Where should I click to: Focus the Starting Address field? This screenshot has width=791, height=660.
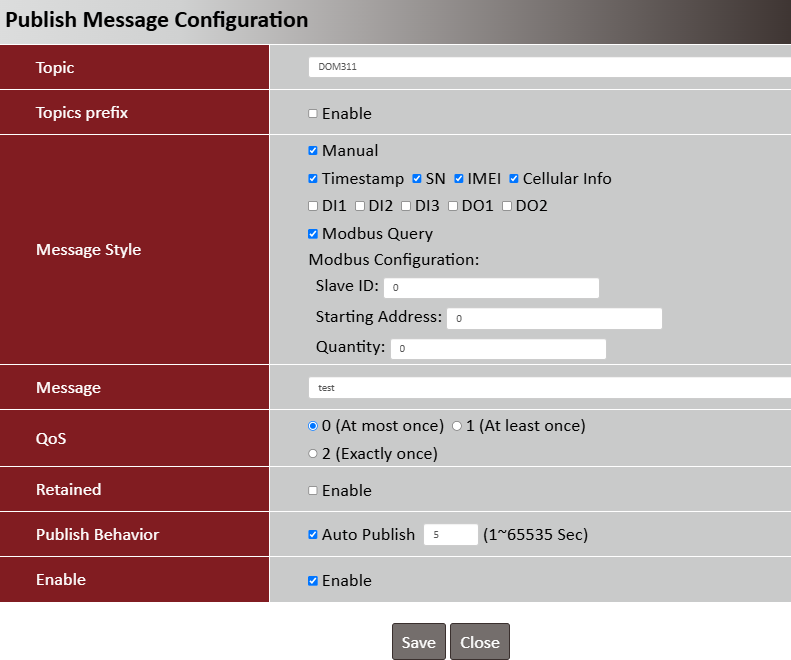554,319
